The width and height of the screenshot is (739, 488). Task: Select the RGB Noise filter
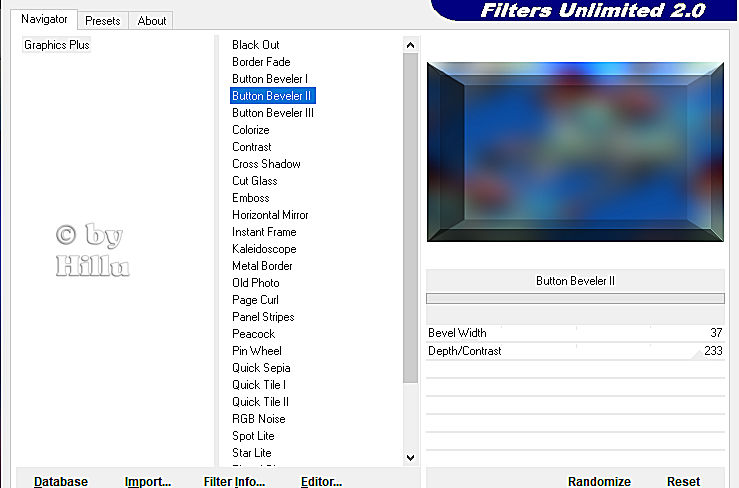click(x=259, y=418)
